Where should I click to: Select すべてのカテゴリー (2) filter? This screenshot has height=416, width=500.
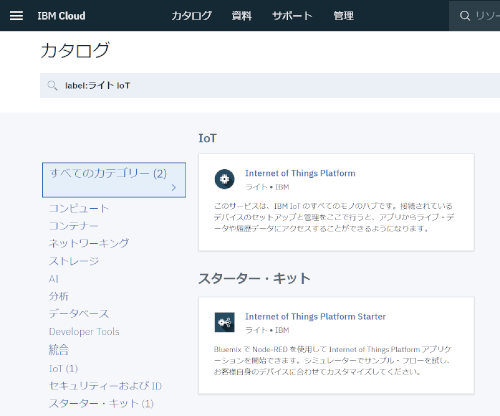pos(114,180)
